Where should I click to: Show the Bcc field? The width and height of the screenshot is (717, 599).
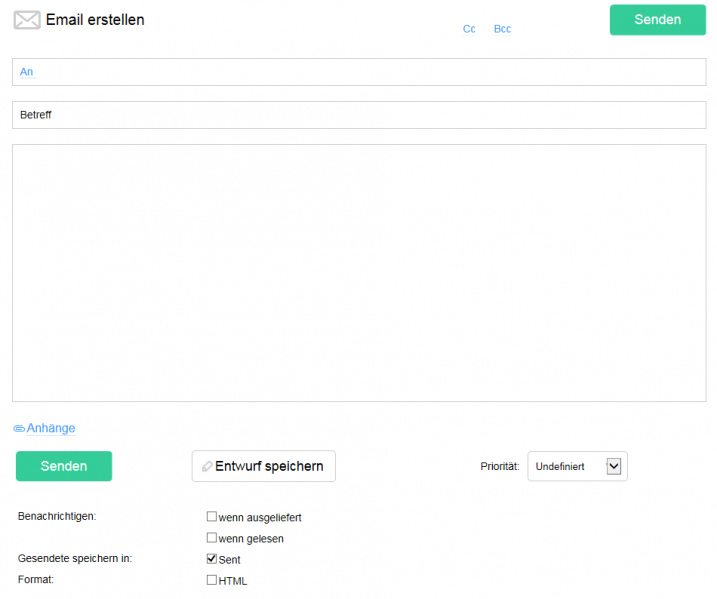[502, 29]
